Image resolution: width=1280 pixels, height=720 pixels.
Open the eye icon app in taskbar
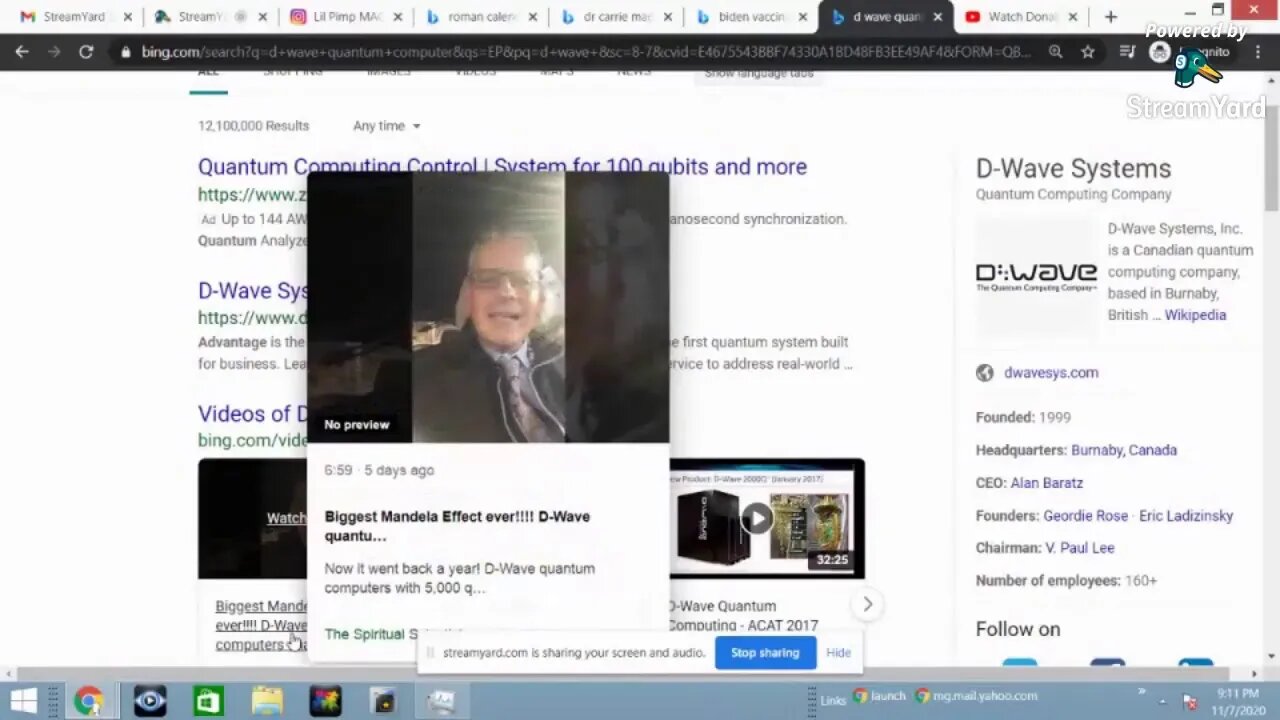click(150, 701)
